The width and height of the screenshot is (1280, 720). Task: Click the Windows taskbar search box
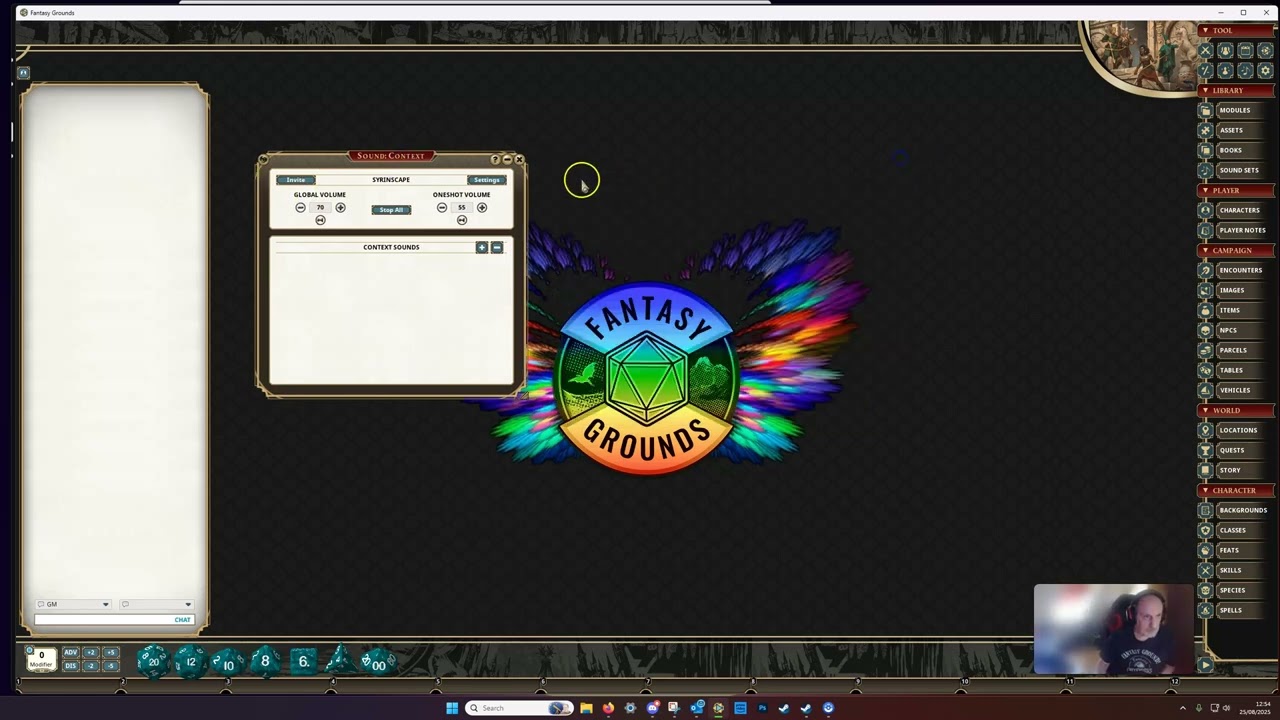519,708
